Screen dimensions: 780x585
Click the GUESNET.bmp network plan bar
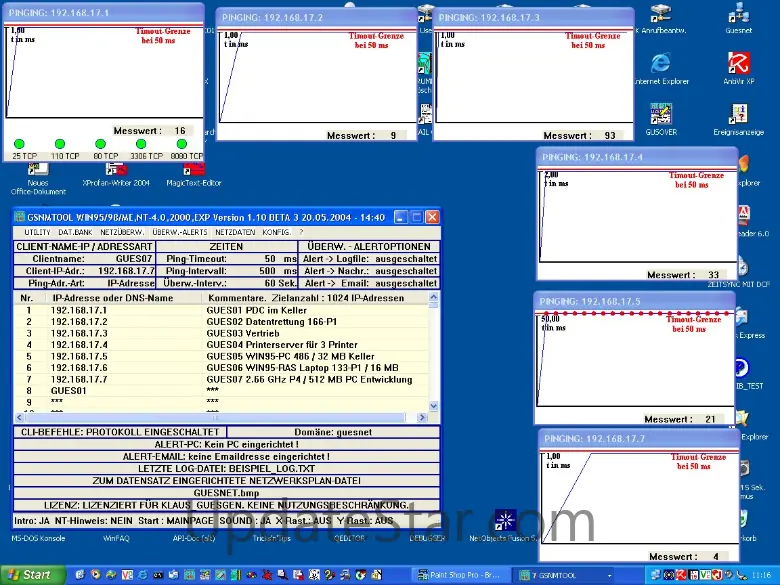click(226, 493)
